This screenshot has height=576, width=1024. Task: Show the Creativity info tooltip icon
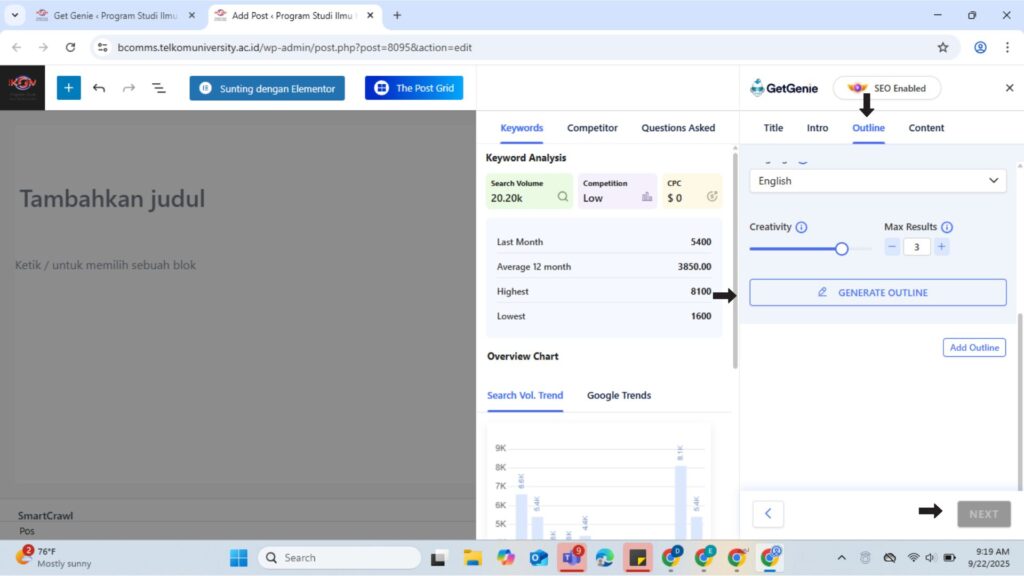pyautogui.click(x=801, y=227)
